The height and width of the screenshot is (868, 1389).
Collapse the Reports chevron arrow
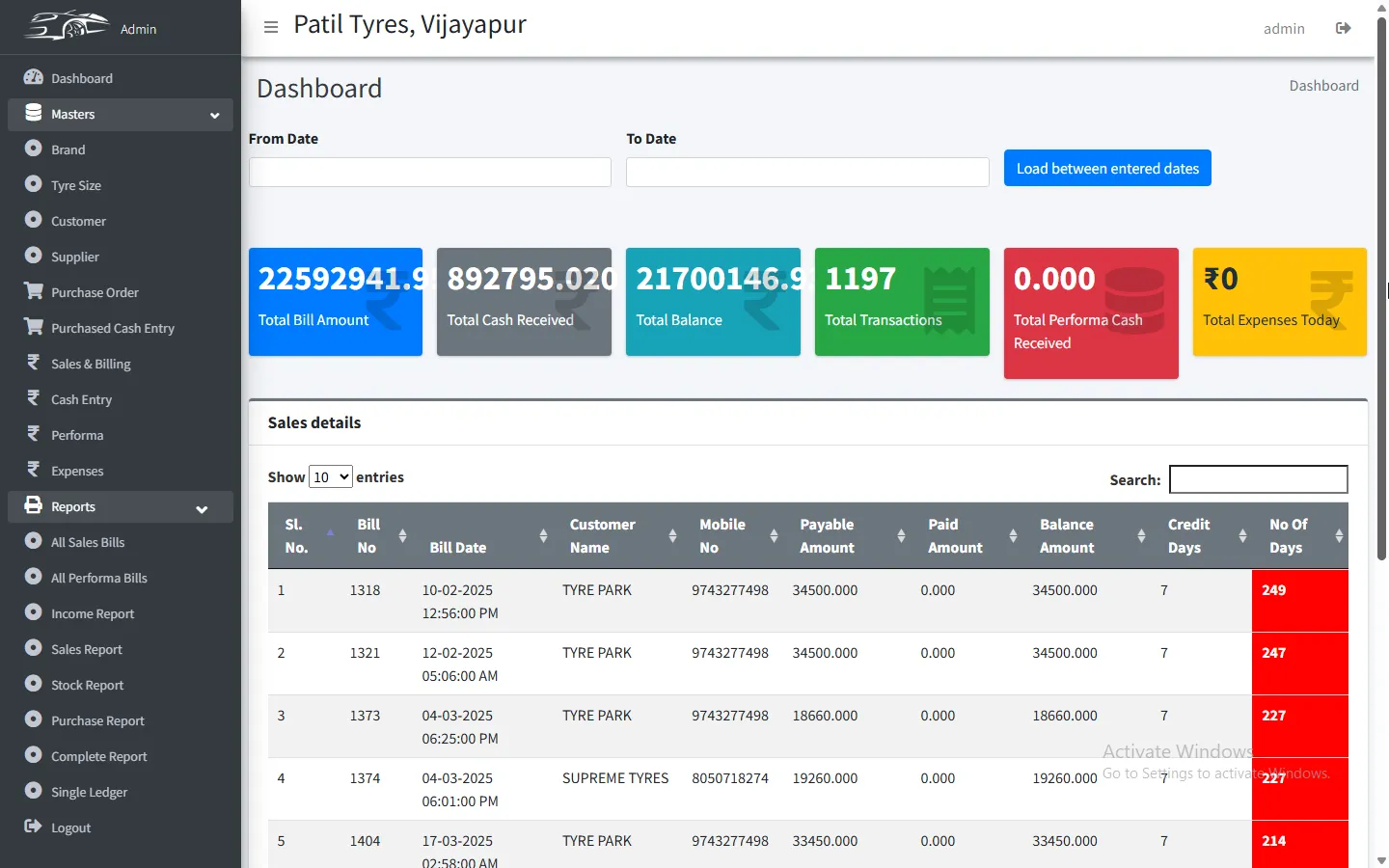pyautogui.click(x=202, y=509)
